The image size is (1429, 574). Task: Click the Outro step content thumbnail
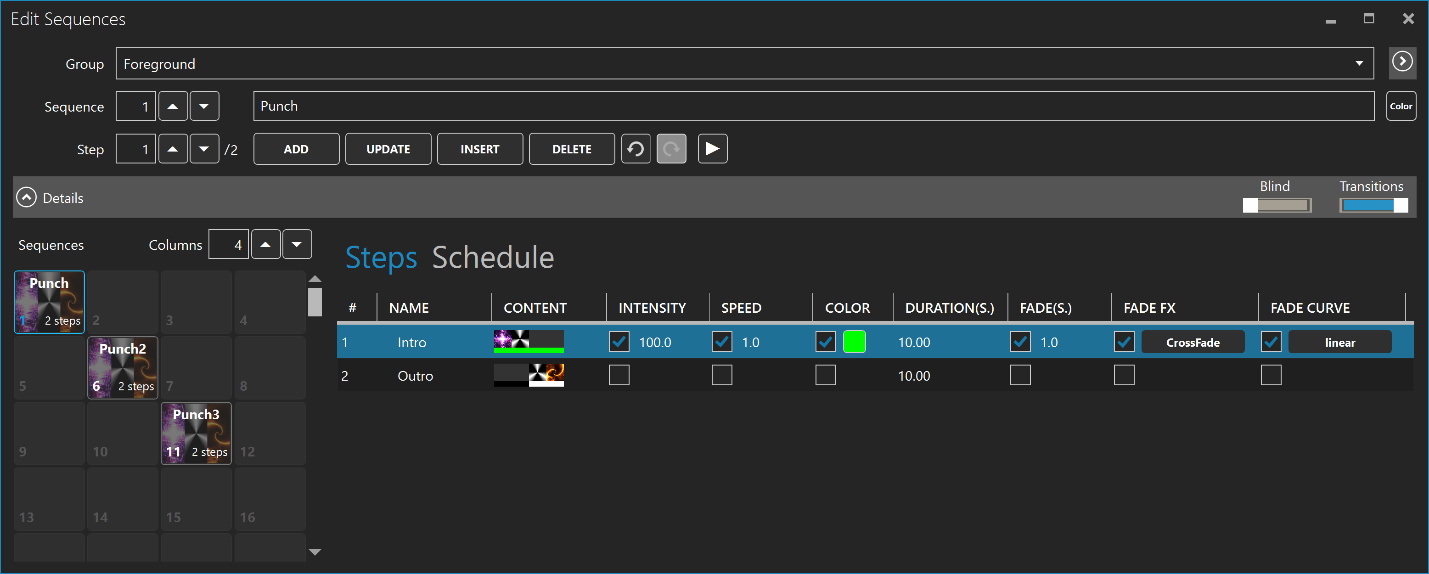pyautogui.click(x=529, y=375)
